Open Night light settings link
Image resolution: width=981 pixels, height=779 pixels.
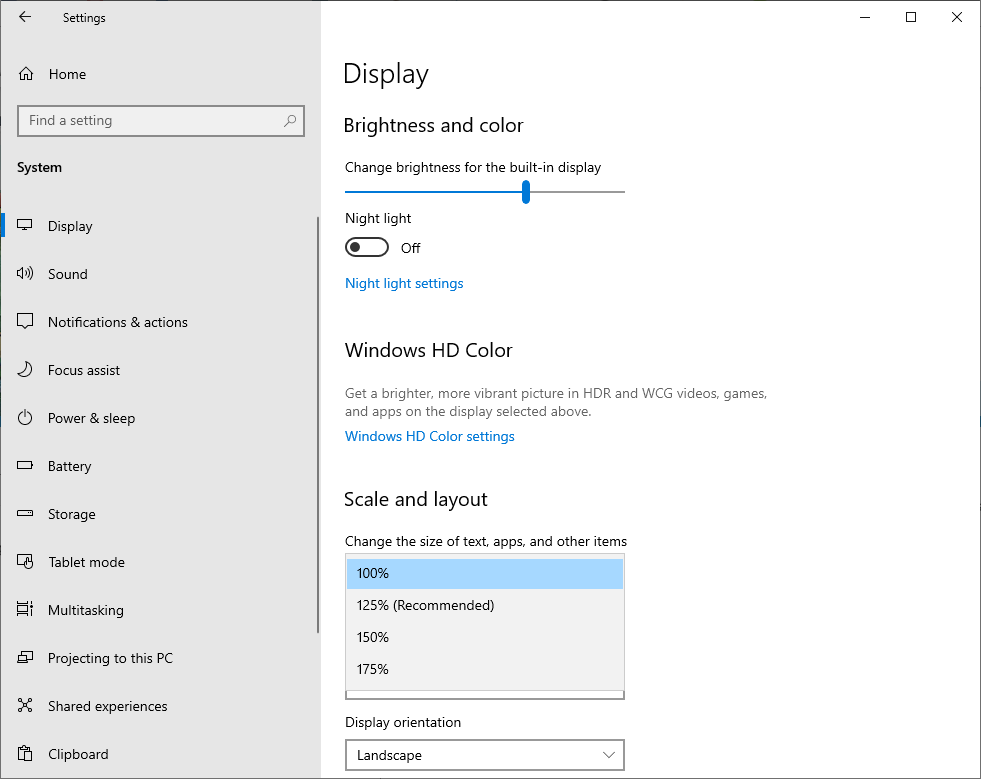(x=404, y=283)
